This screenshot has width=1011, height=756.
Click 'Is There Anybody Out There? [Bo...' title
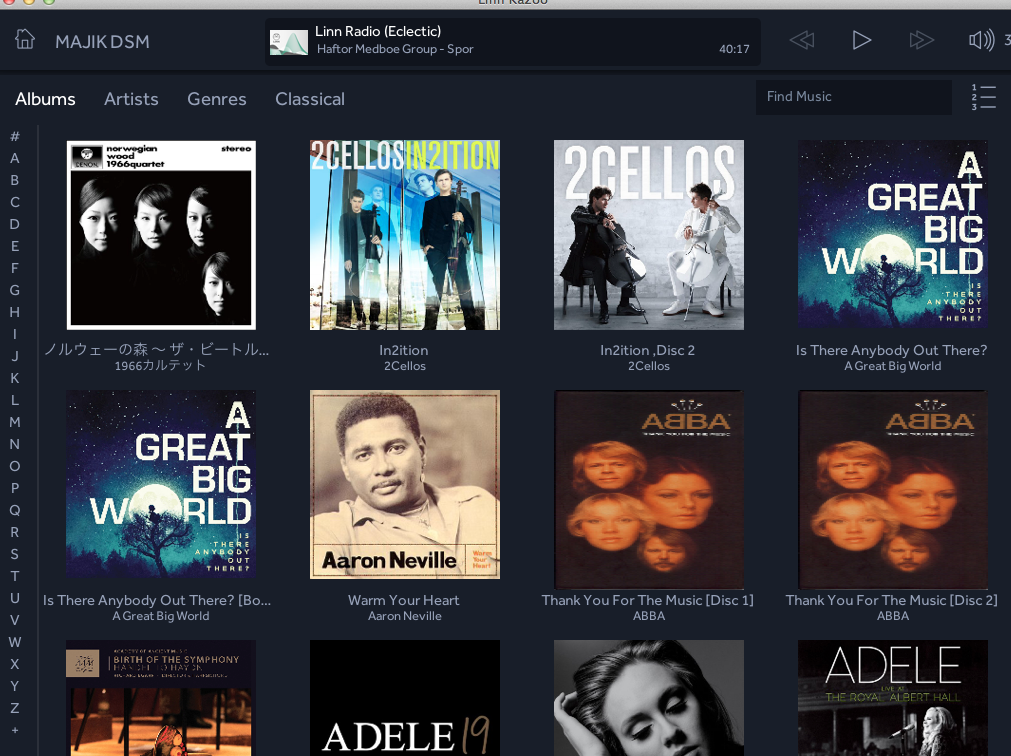(x=157, y=601)
